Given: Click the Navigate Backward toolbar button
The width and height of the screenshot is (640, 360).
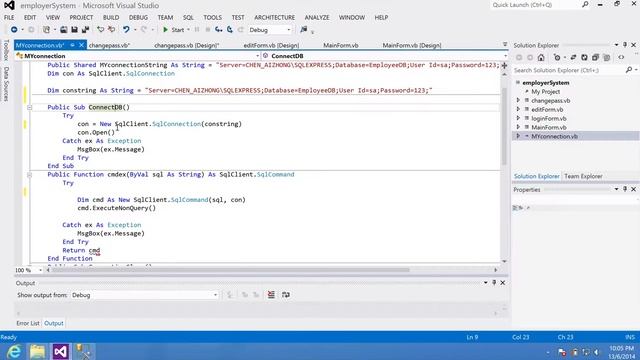Looking at the screenshot, I should 14,30.
